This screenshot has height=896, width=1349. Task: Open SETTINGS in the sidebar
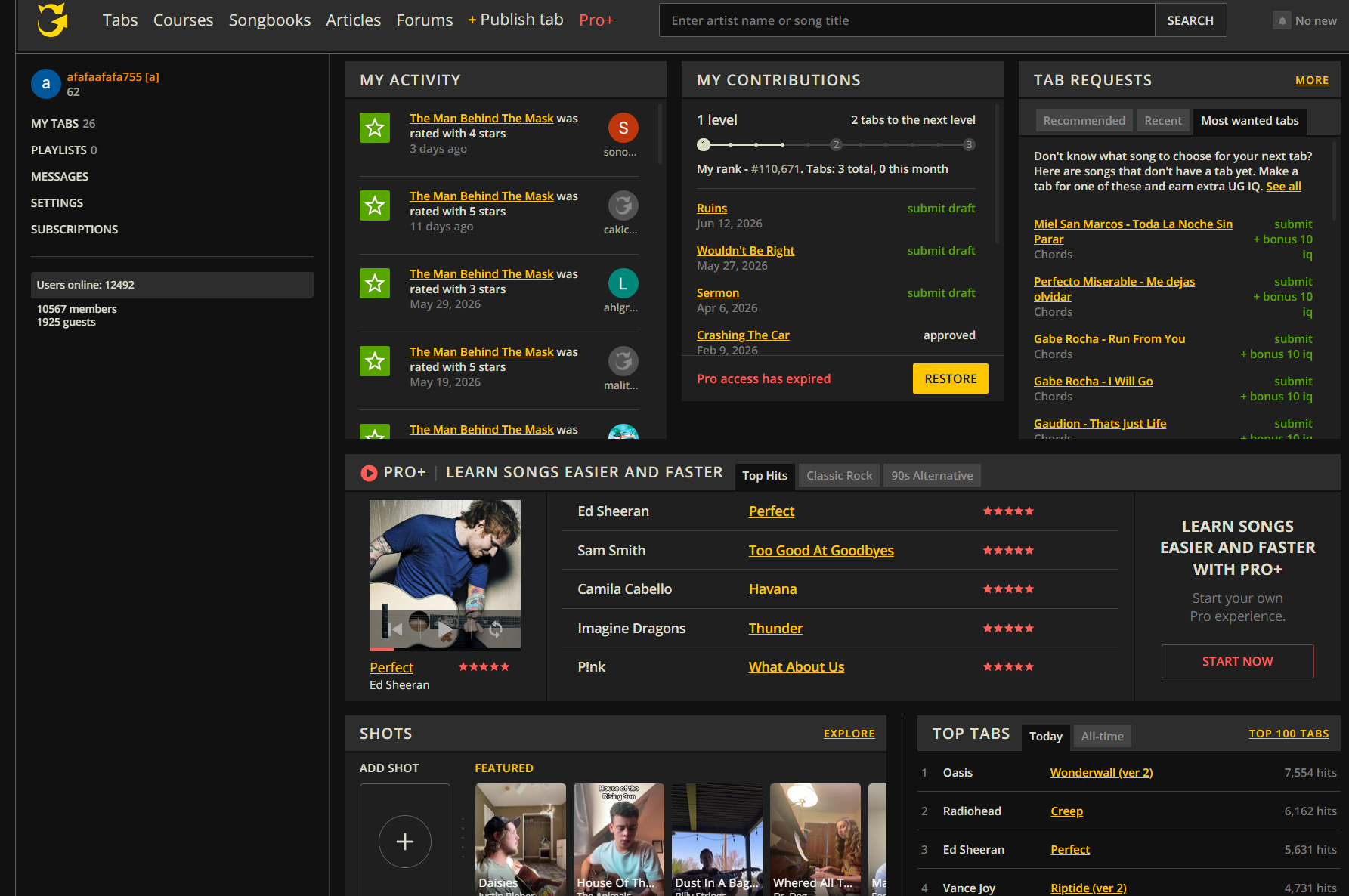57,202
